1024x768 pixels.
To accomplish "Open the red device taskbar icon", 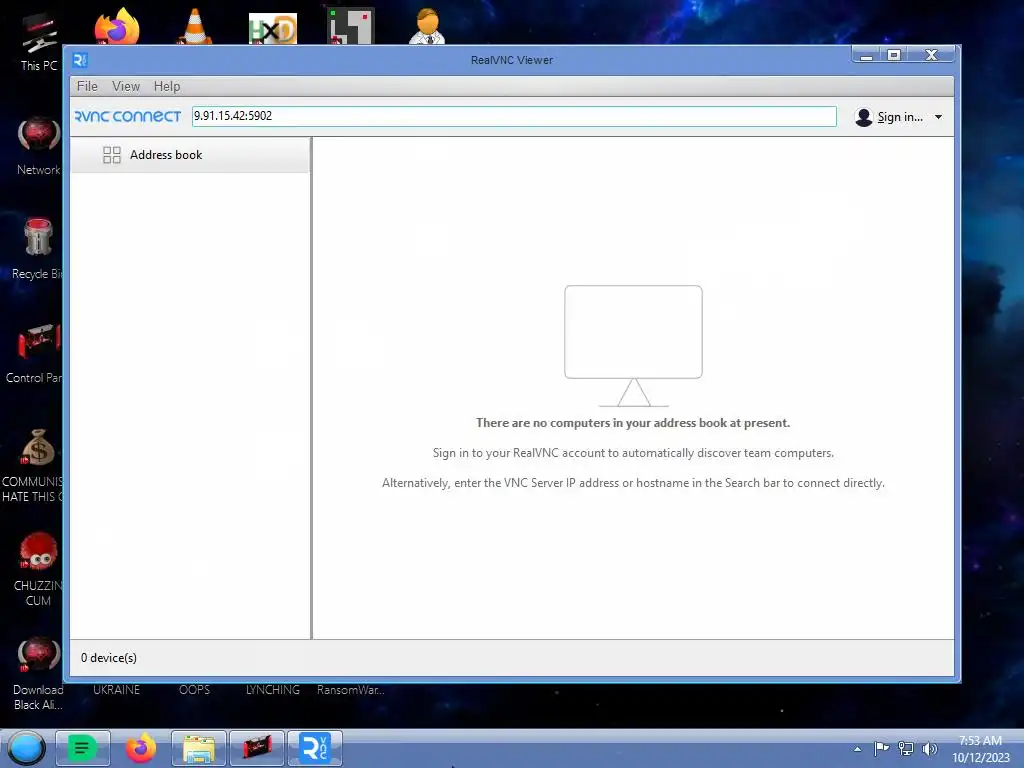I will [x=257, y=748].
